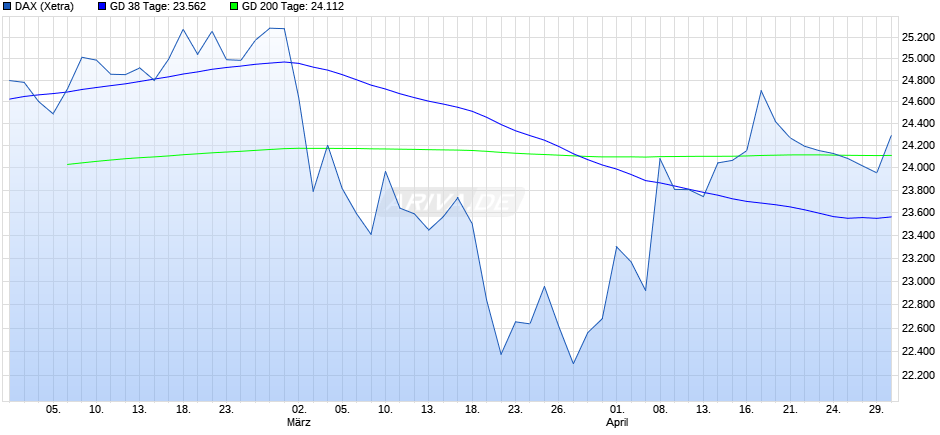Select the GD 38 Tage: 23.562 label
This screenshot has height=435, width=940.
pos(158,7)
